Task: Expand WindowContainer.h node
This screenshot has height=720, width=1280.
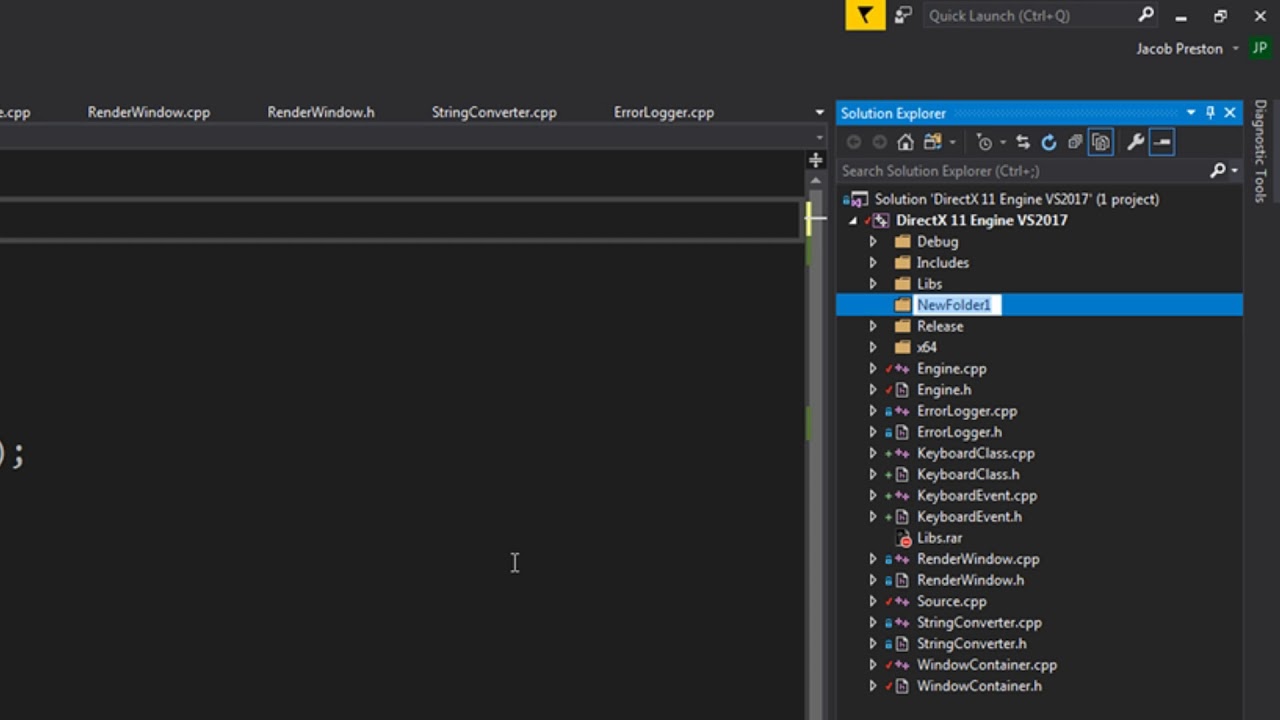Action: pos(873,686)
